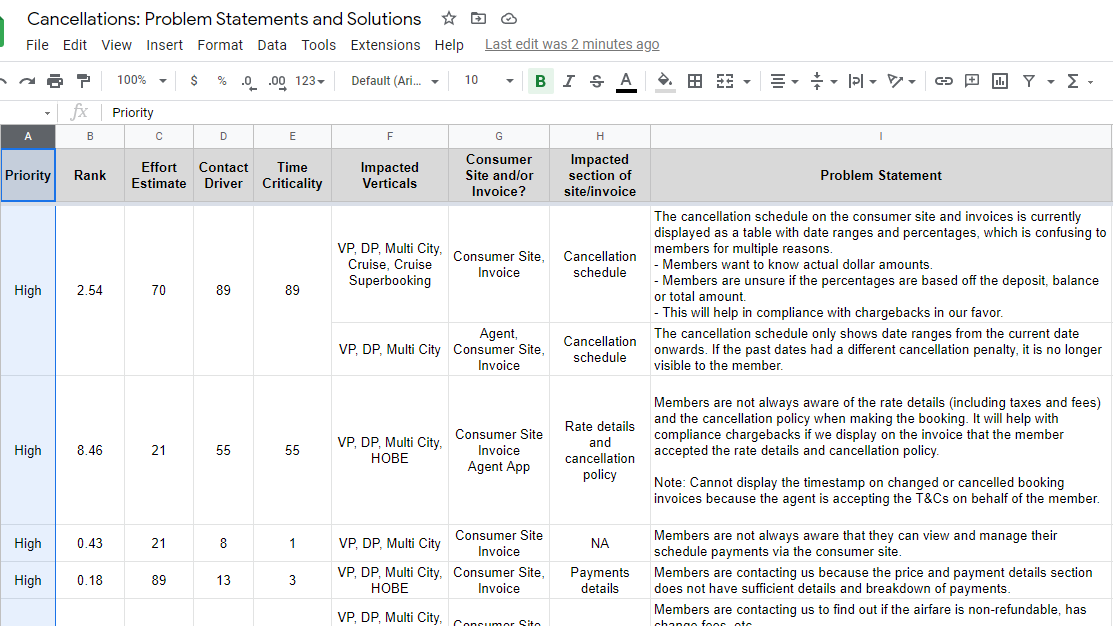Open the name box dropdown arrow
Viewport: 1113px width, 626px height.
pyautogui.click(x=47, y=113)
